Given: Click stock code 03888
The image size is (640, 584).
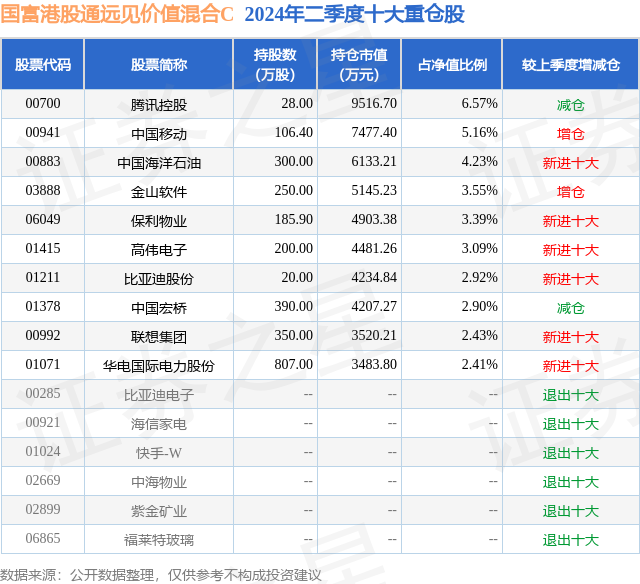Looking at the screenshot, I should [x=43, y=191].
